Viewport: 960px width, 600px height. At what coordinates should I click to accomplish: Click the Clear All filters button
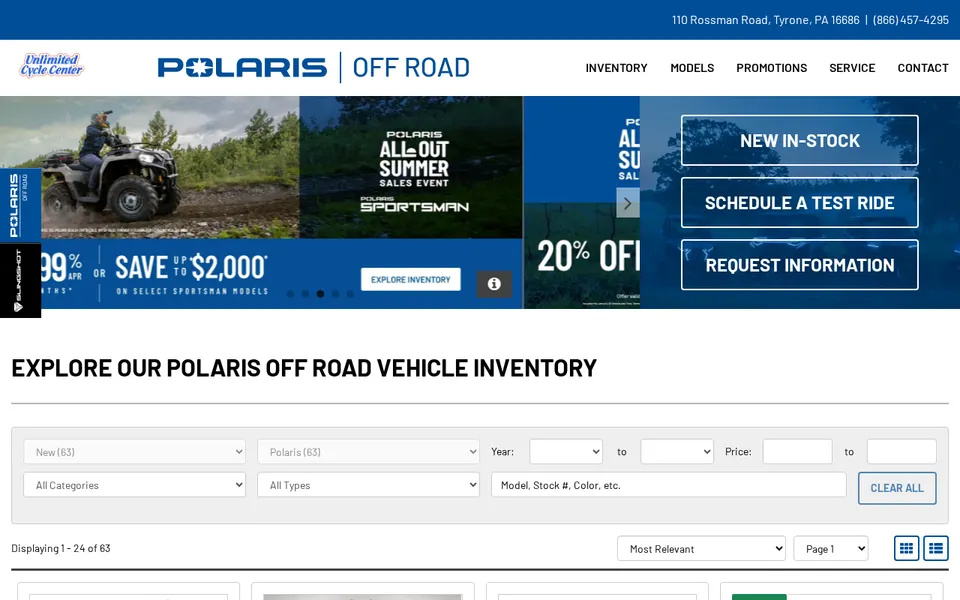(x=897, y=488)
